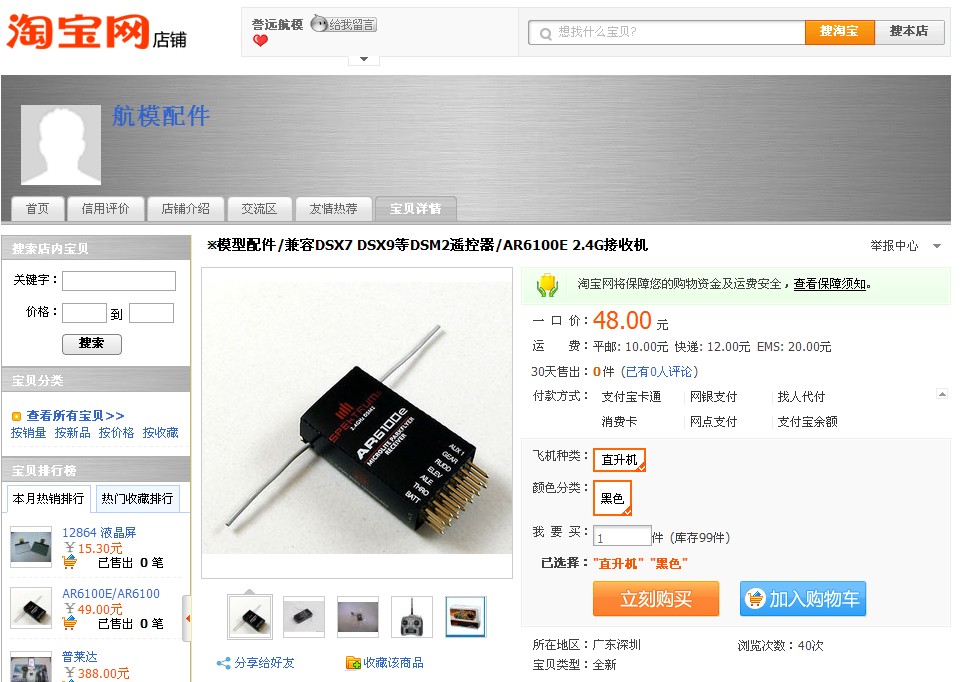Collapse the sidebar with the red arrow handle
This screenshot has height=682, width=973.
click(187, 618)
